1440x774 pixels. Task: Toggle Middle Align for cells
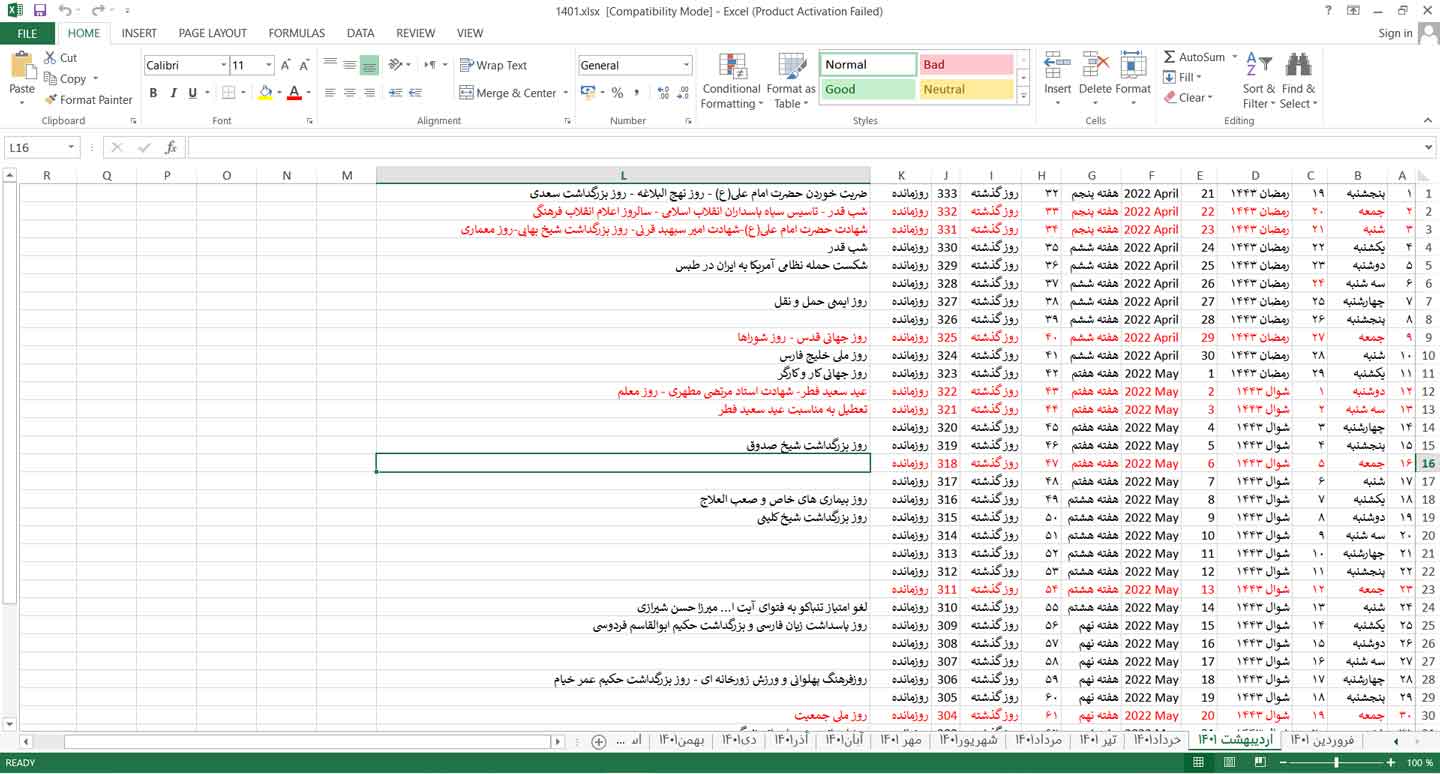(x=350, y=65)
